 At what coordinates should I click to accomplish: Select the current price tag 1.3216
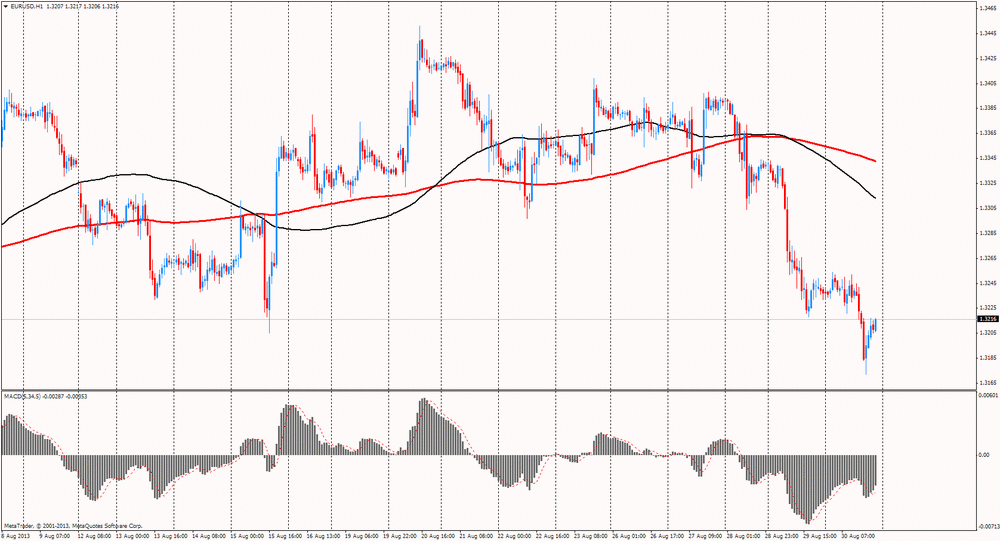click(x=987, y=318)
